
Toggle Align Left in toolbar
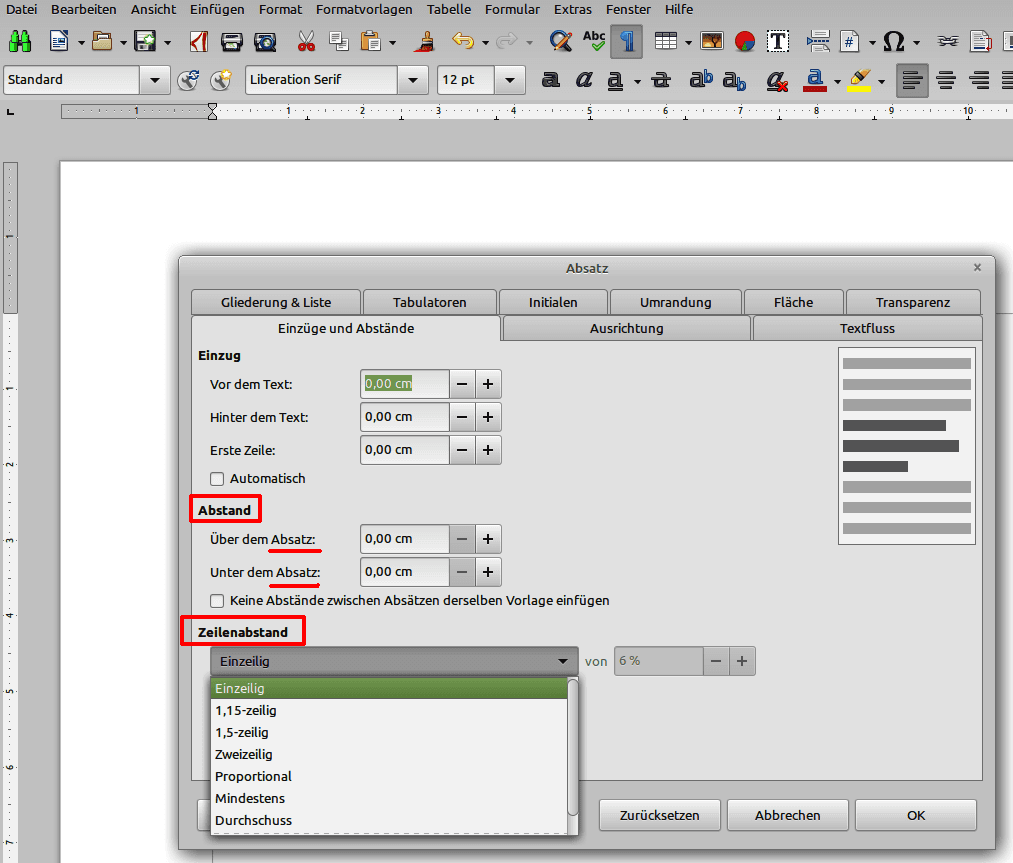pyautogui.click(x=912, y=80)
